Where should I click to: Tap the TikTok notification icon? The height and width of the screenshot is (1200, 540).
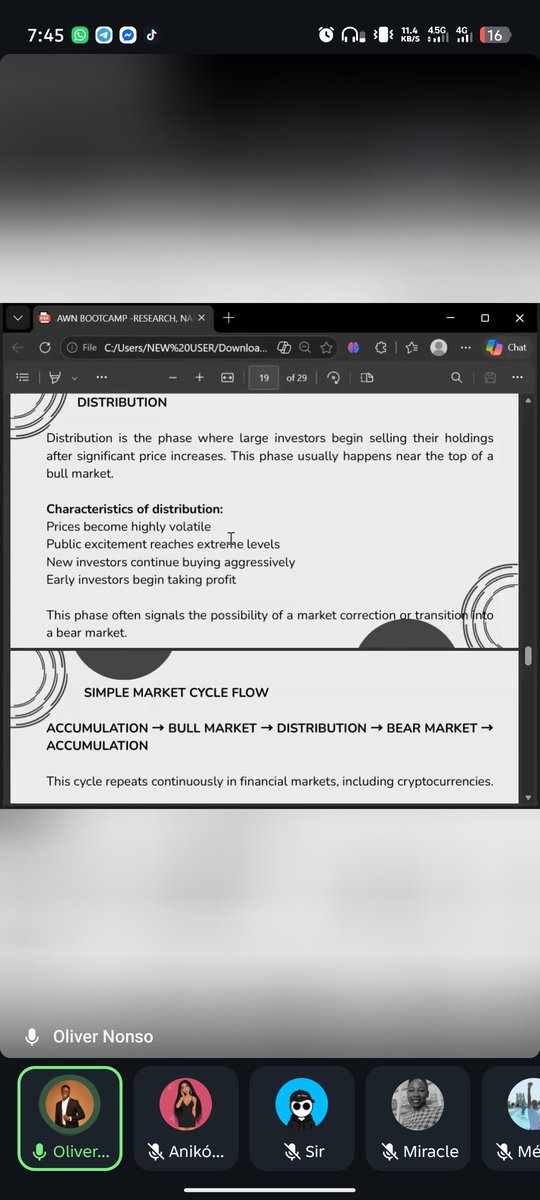(151, 34)
